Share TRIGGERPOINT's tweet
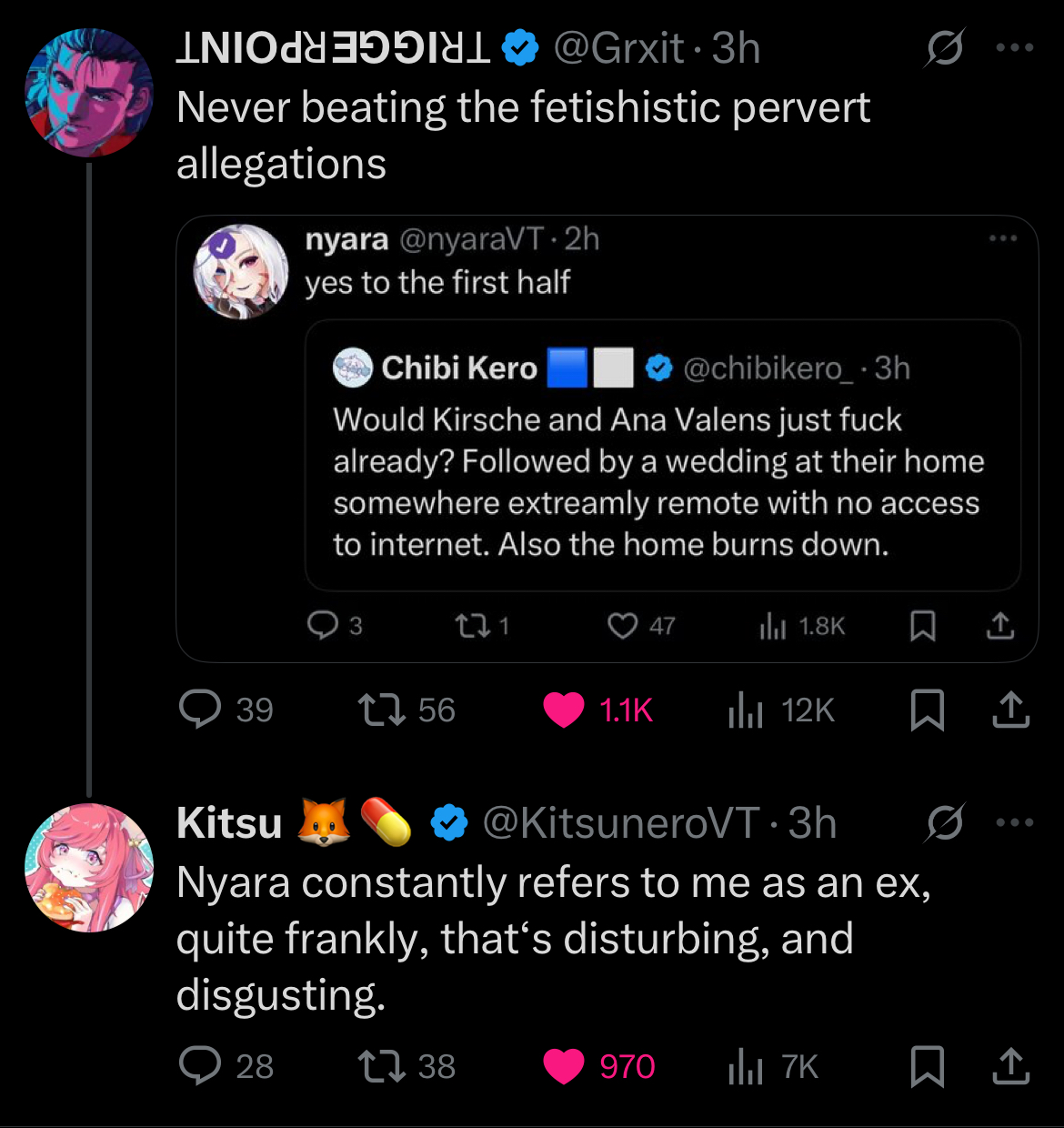 [1010, 710]
